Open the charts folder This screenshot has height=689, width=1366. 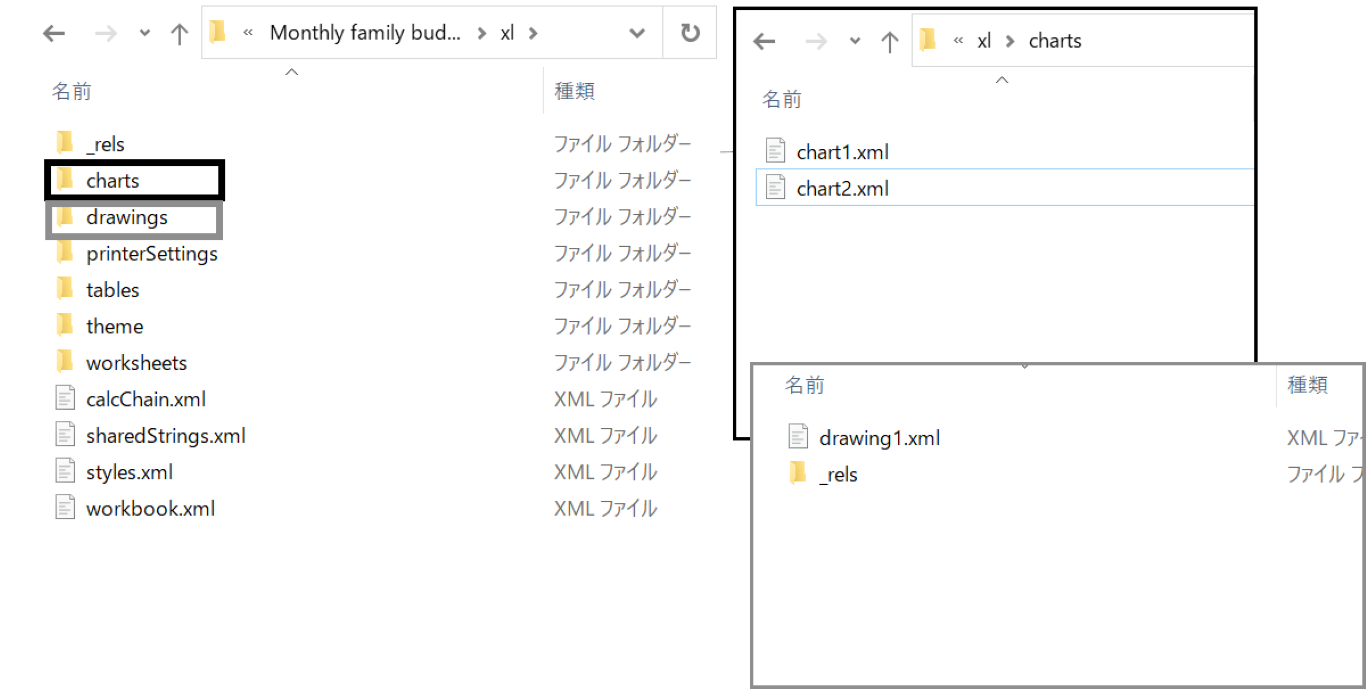pyautogui.click(x=112, y=181)
